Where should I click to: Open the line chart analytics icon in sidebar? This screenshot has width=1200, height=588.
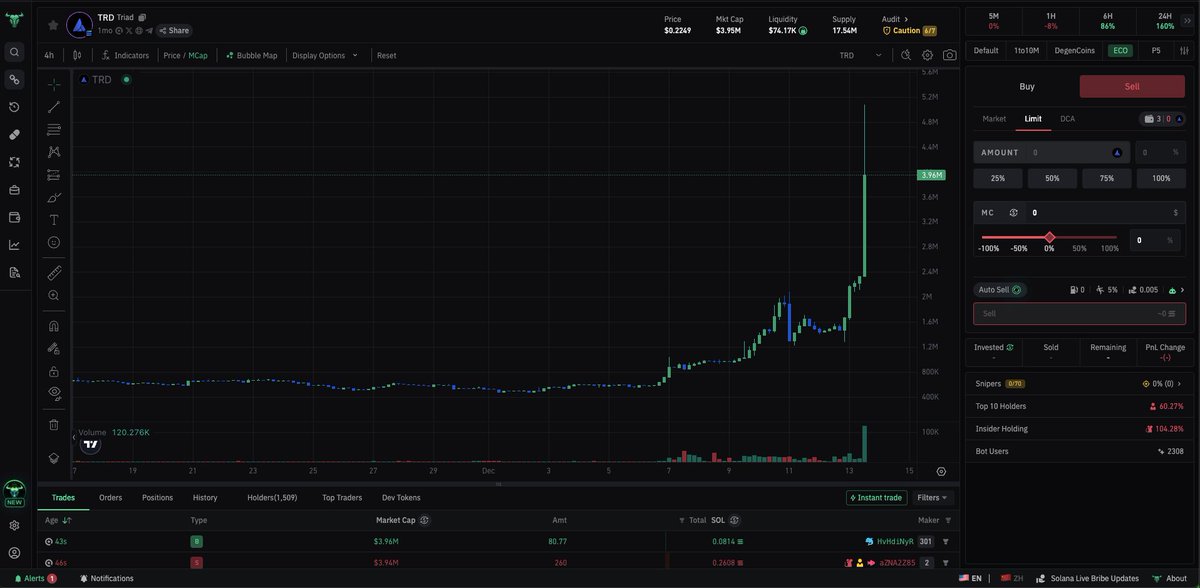pos(14,244)
